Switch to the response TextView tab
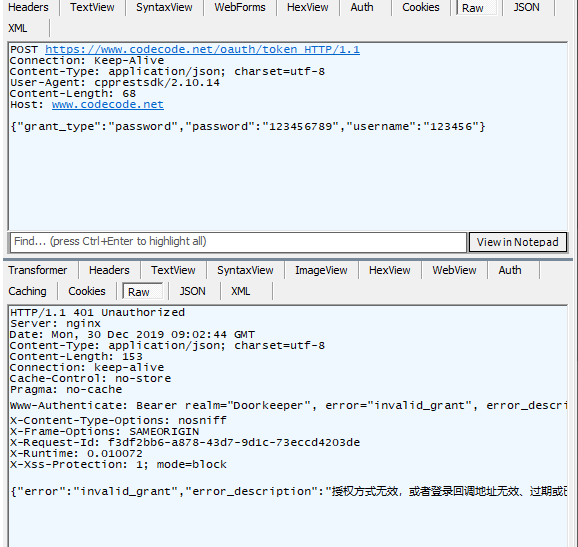 pos(173,270)
